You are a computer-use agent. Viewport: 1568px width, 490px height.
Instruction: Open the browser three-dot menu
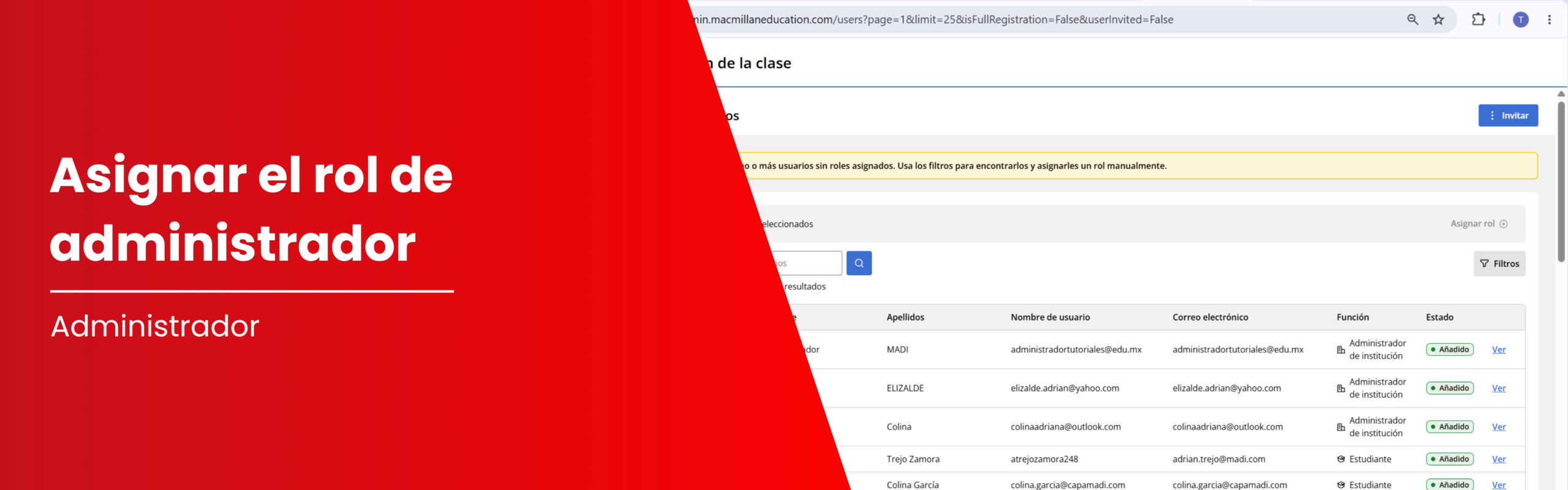1549,20
